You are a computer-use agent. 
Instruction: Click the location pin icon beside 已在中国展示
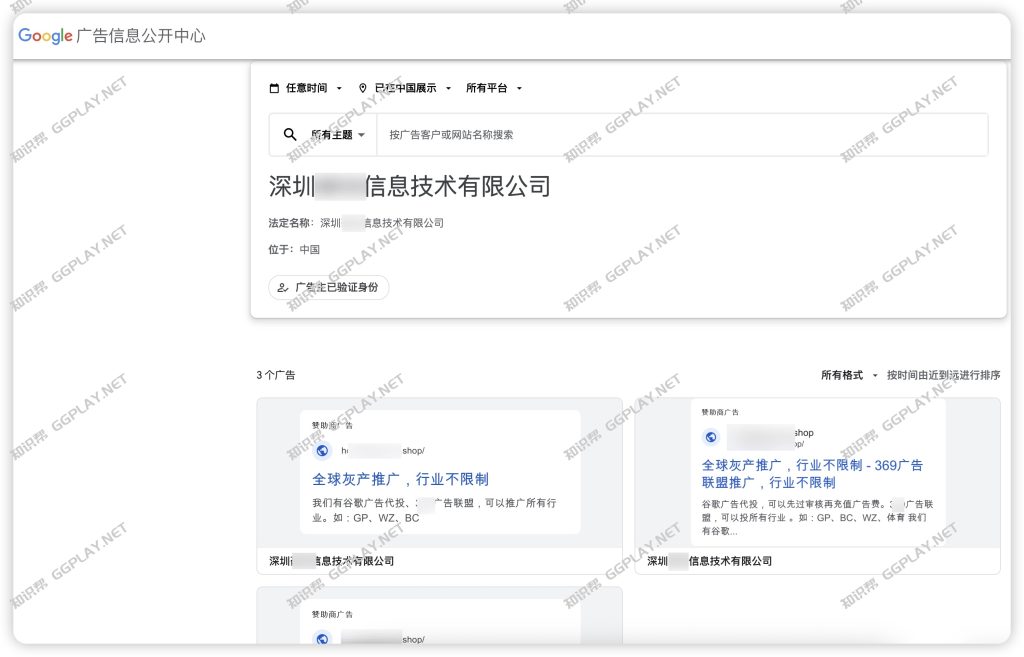[363, 88]
